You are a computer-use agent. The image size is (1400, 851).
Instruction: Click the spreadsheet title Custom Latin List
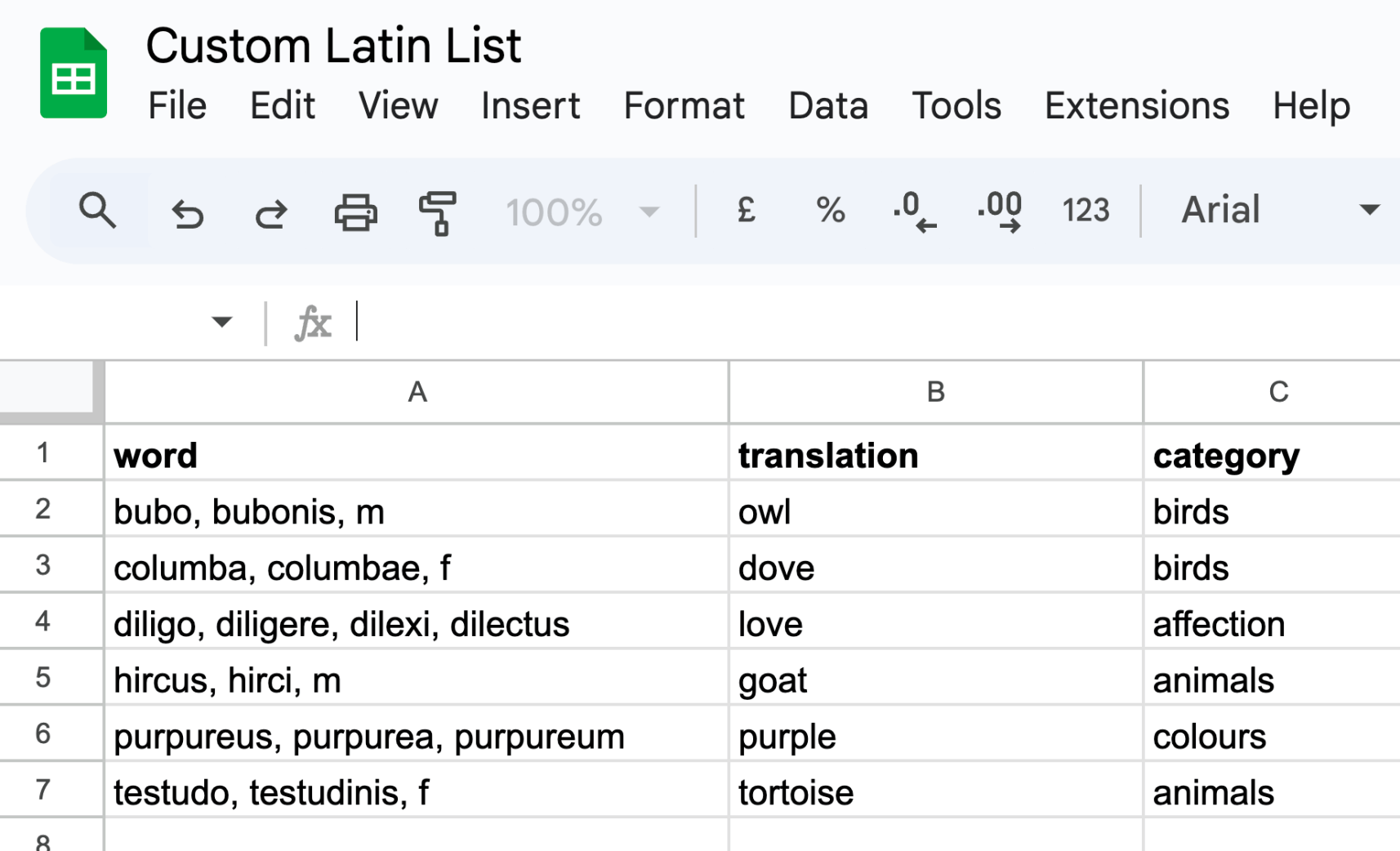click(x=335, y=45)
